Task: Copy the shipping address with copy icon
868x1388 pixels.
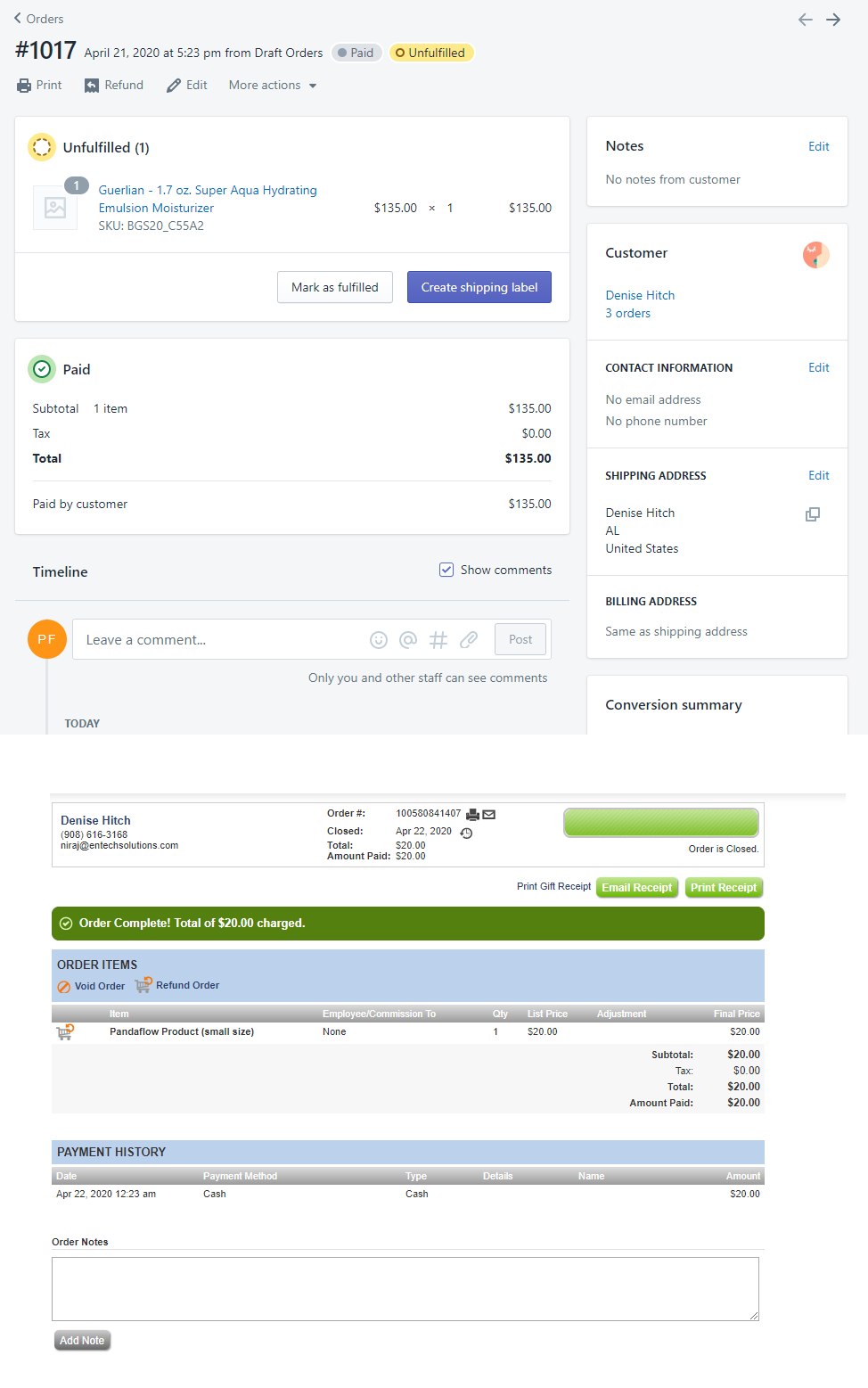Action: [x=813, y=514]
